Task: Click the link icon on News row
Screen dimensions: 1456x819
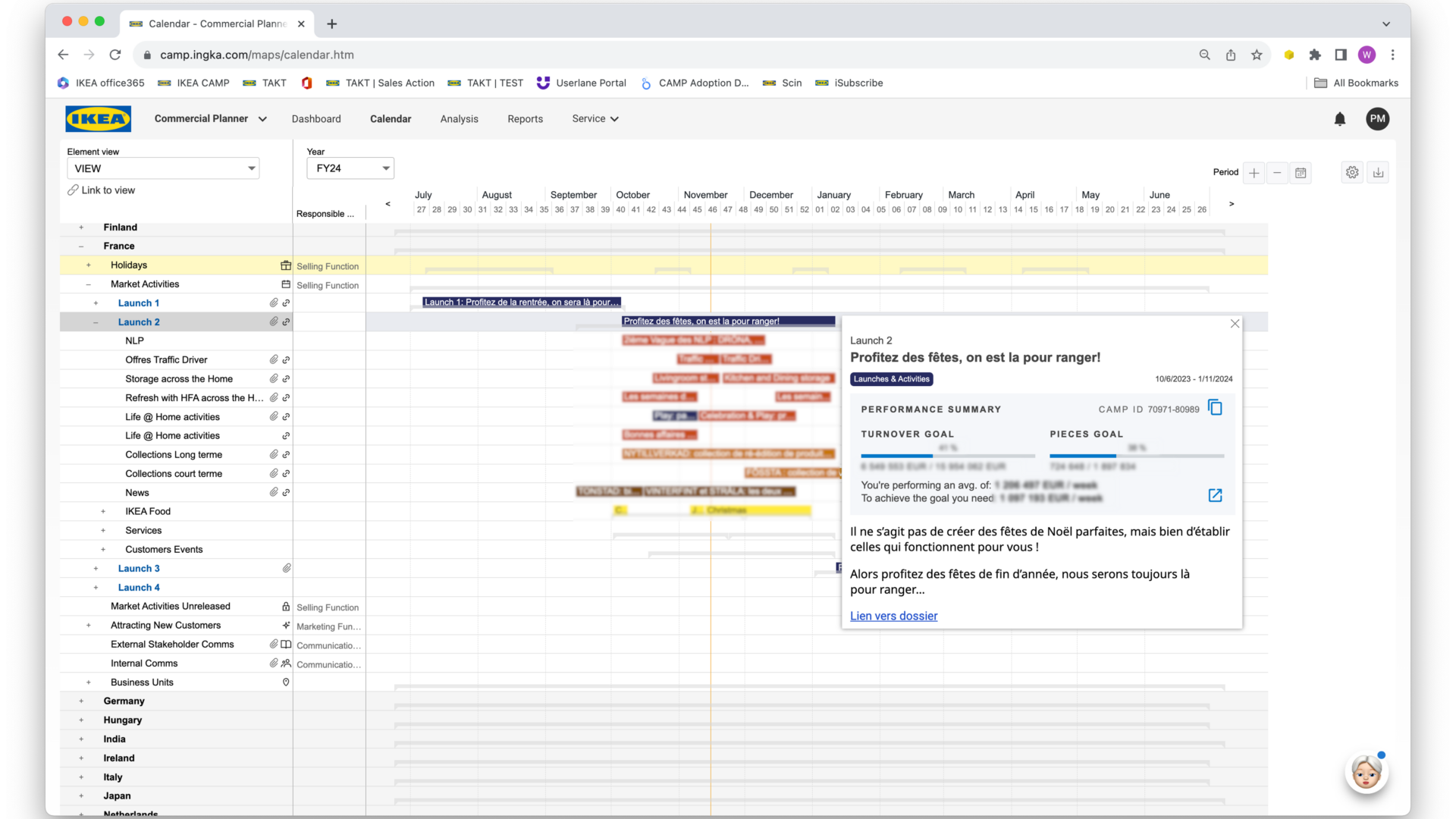Action: (x=286, y=492)
